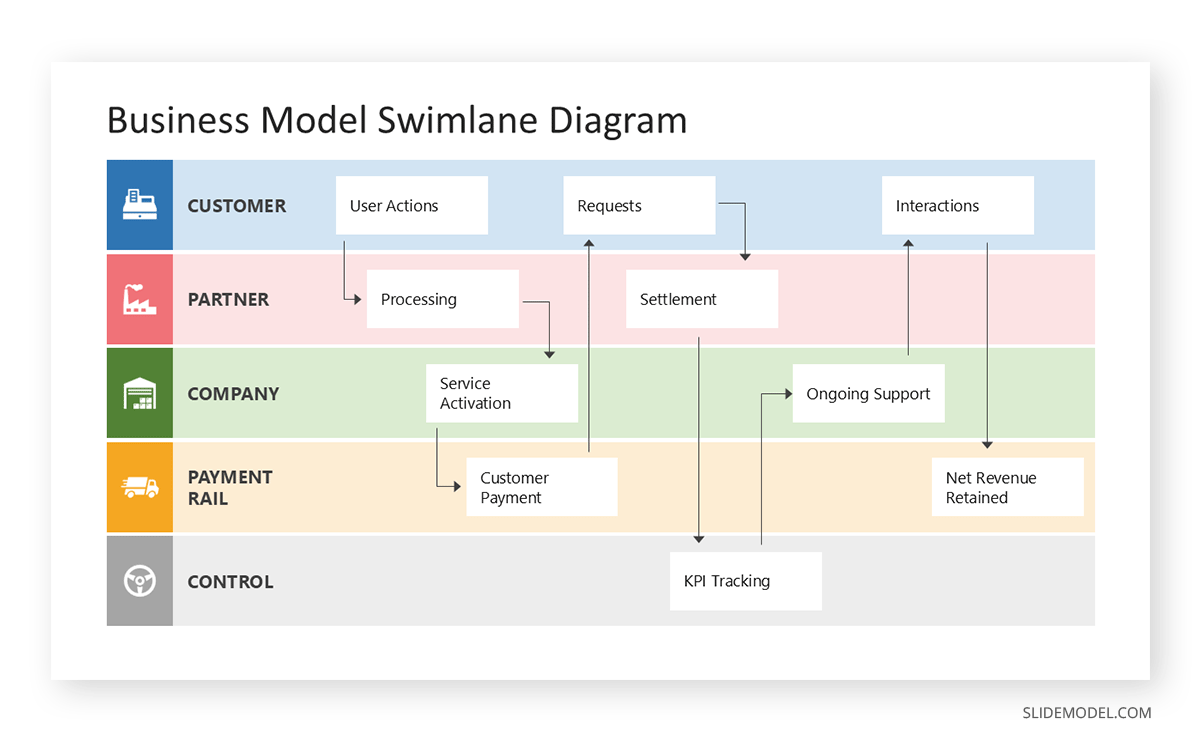Click the Requests box in Customer lane
The height and width of the screenshot is (743, 1200).
click(639, 205)
